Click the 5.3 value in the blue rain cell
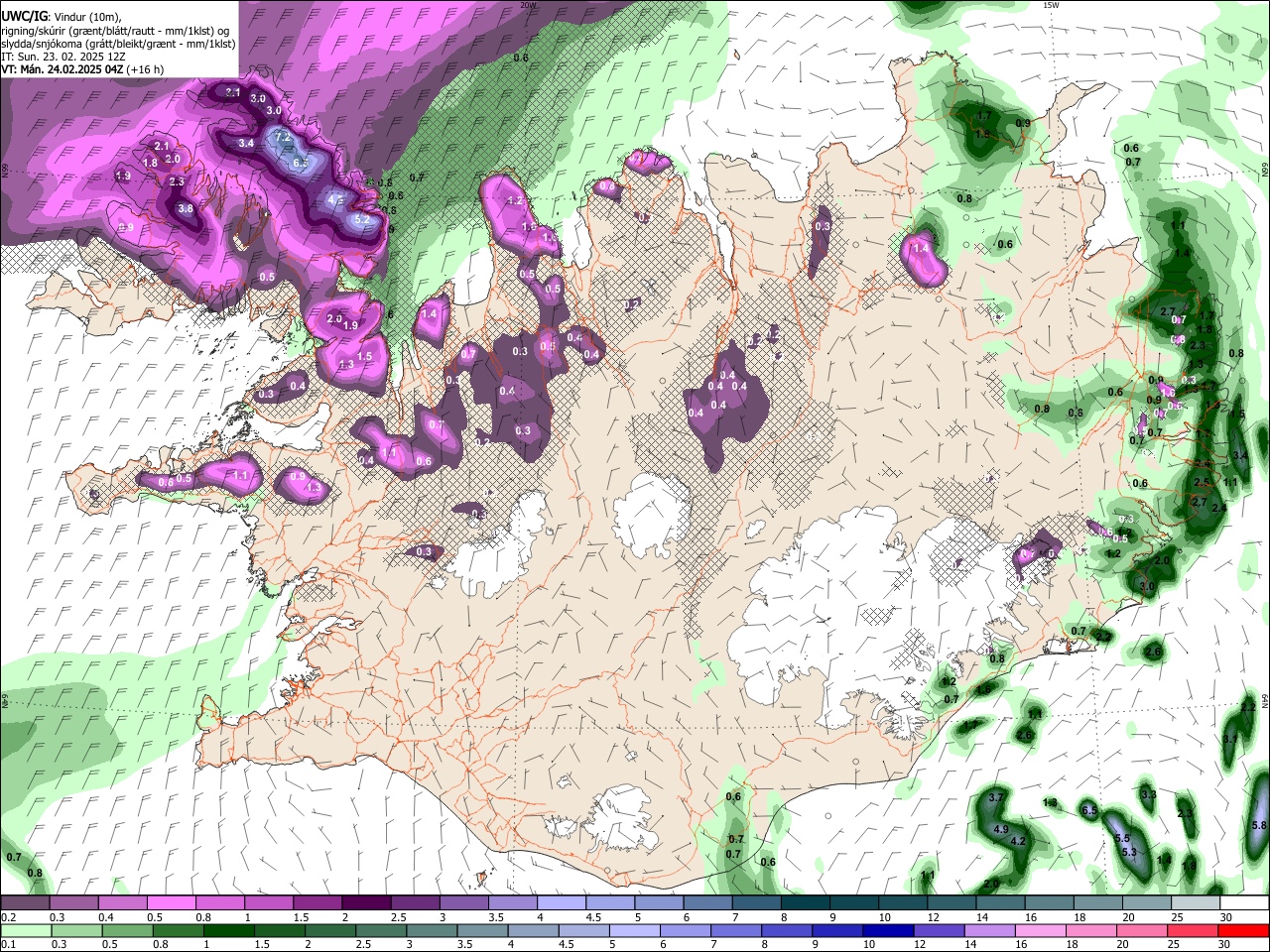This screenshot has height=952, width=1270. click(x=1129, y=853)
